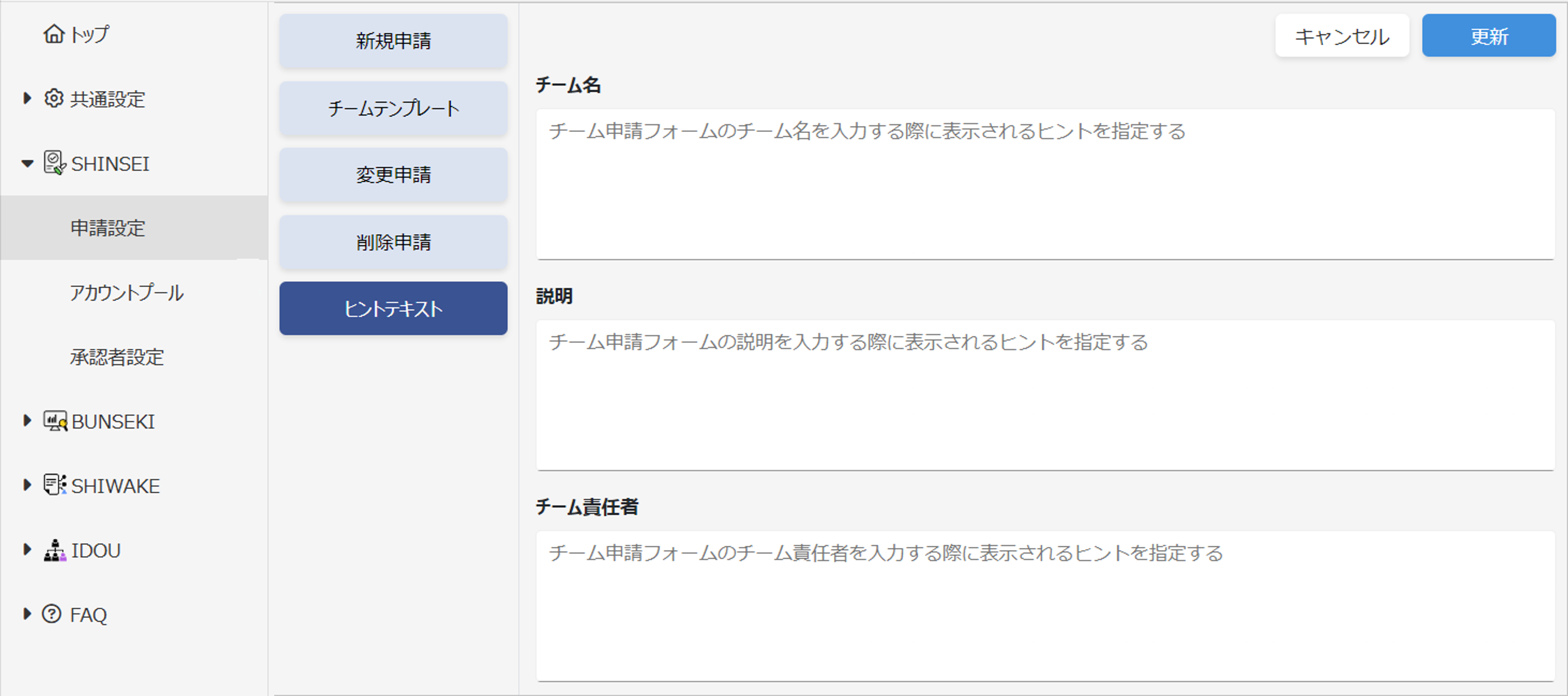Expand the 共通設定 tree section

pyautogui.click(x=27, y=99)
